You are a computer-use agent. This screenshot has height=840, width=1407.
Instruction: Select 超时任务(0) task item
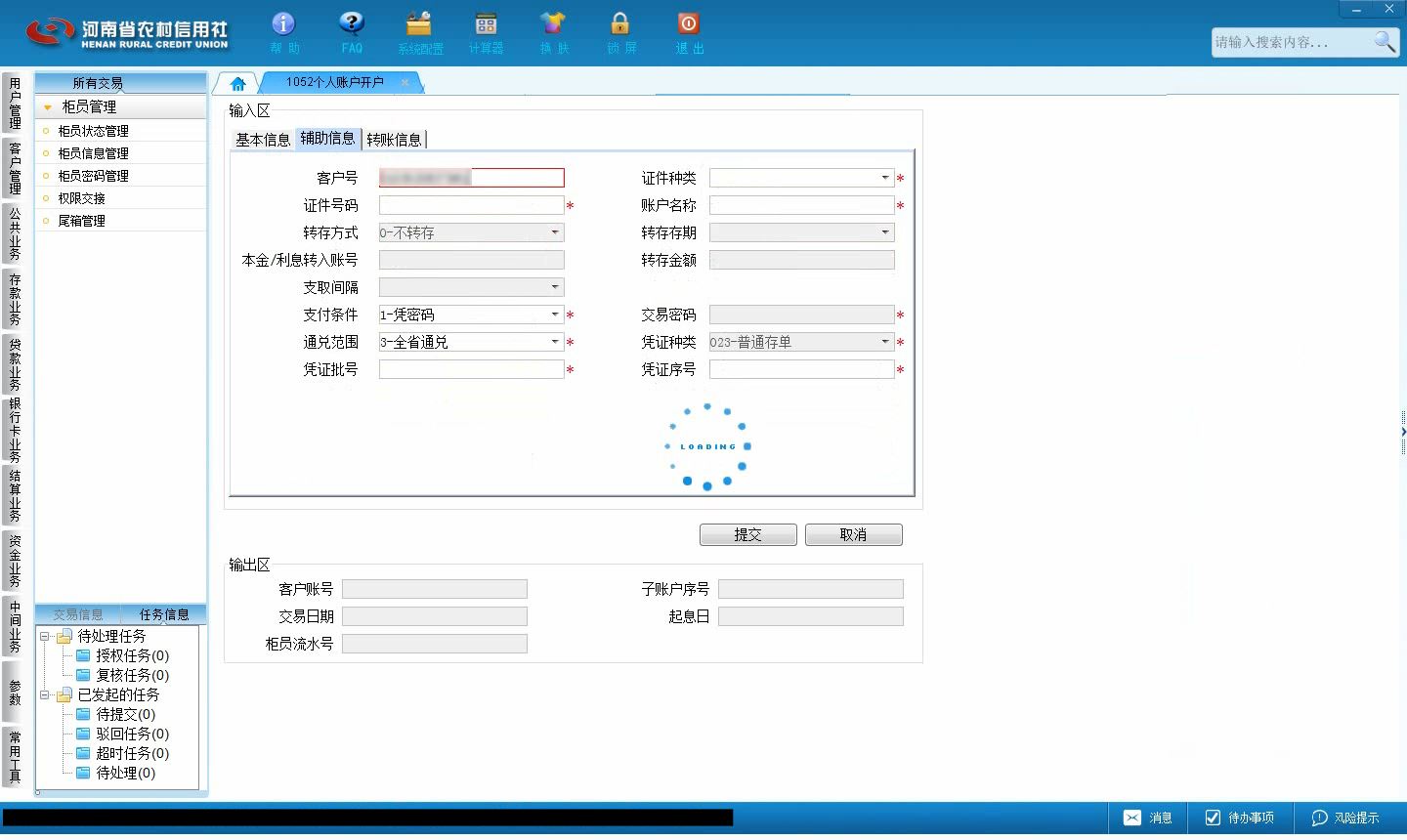point(132,753)
